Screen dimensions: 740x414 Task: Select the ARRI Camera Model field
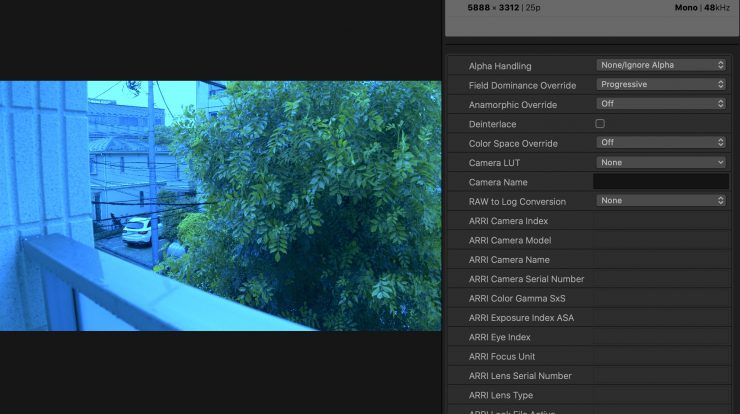point(661,240)
